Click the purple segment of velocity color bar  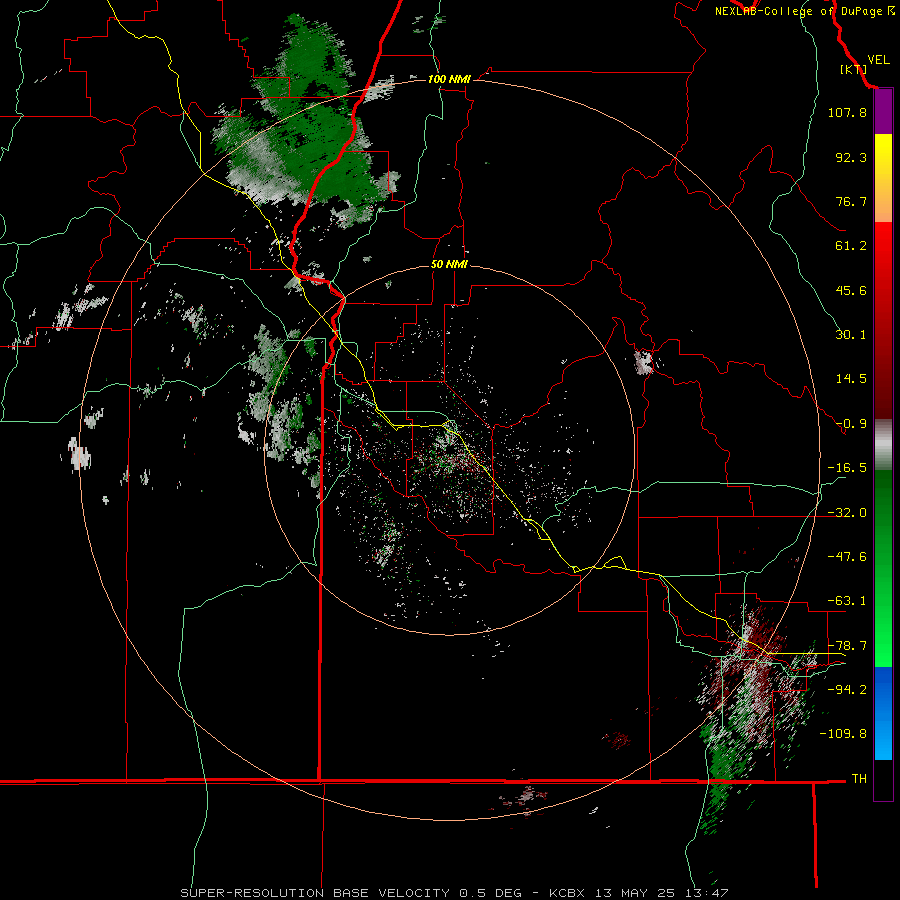[x=883, y=112]
